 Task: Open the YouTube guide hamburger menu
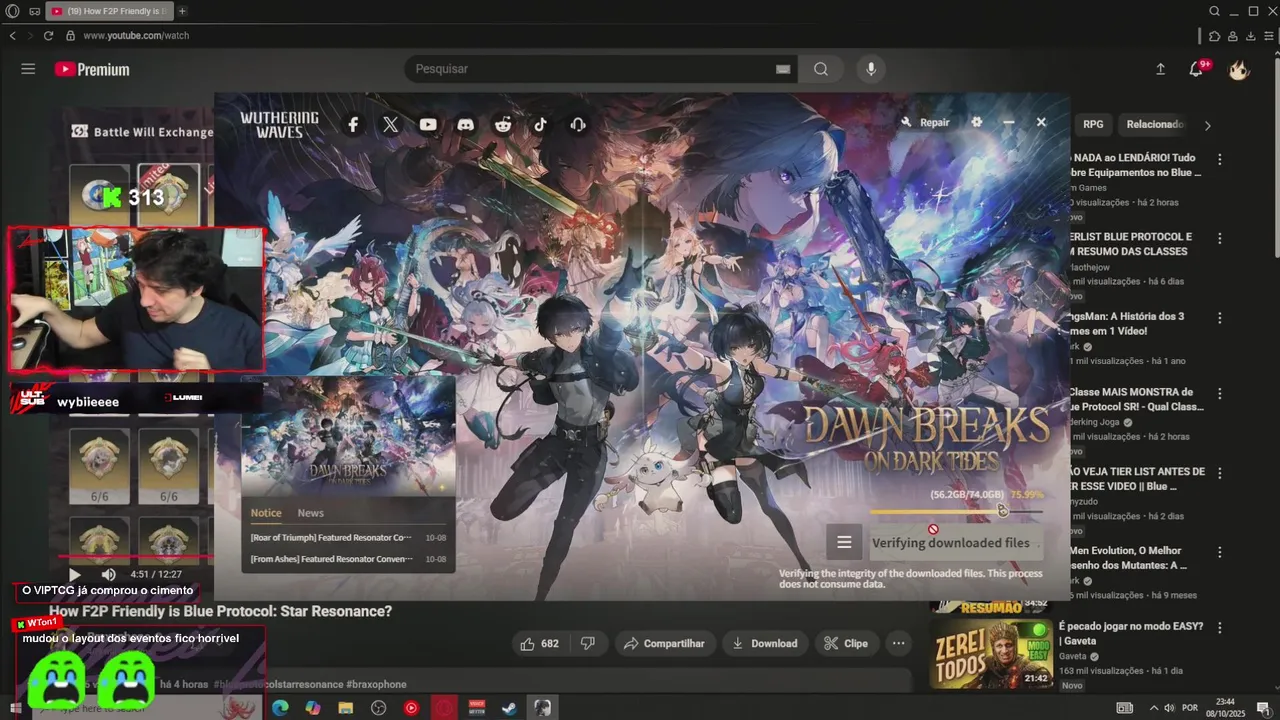tap(28, 69)
